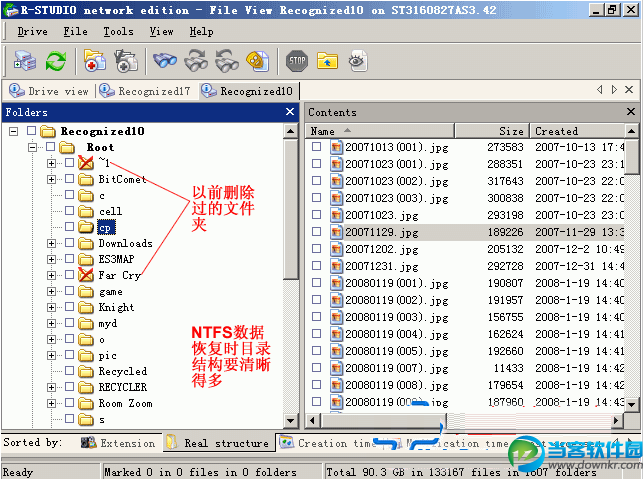Click the File mask toolbar icon

click(x=258, y=61)
